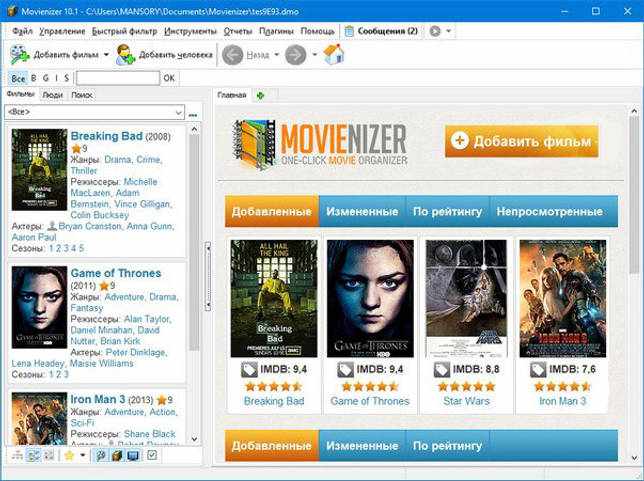Screen dimensions: 644x481
Task: Click the grey round icon after Сообщения
Action: pos(435,31)
